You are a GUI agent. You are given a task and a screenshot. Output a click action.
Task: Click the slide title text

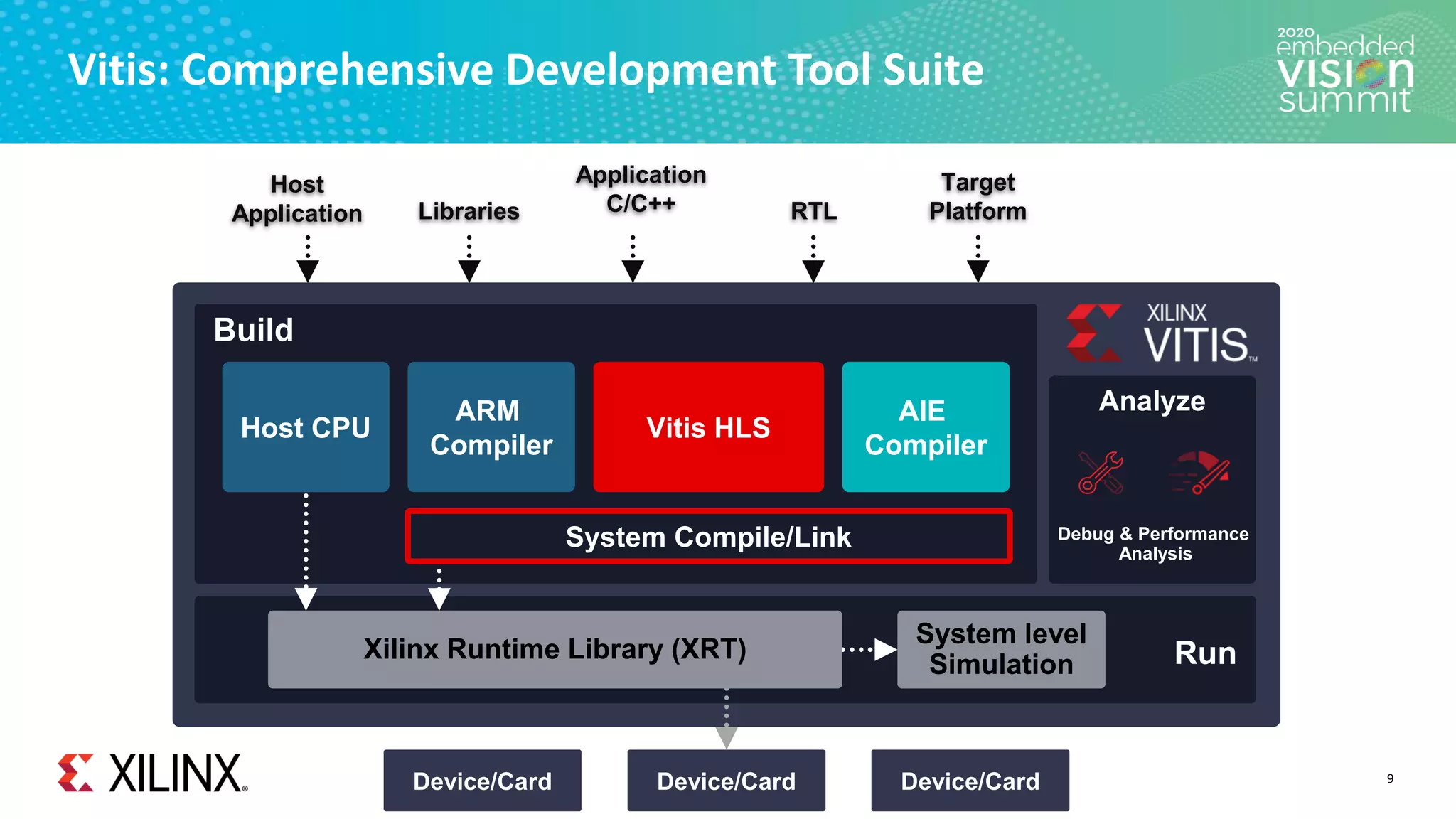click(x=525, y=70)
